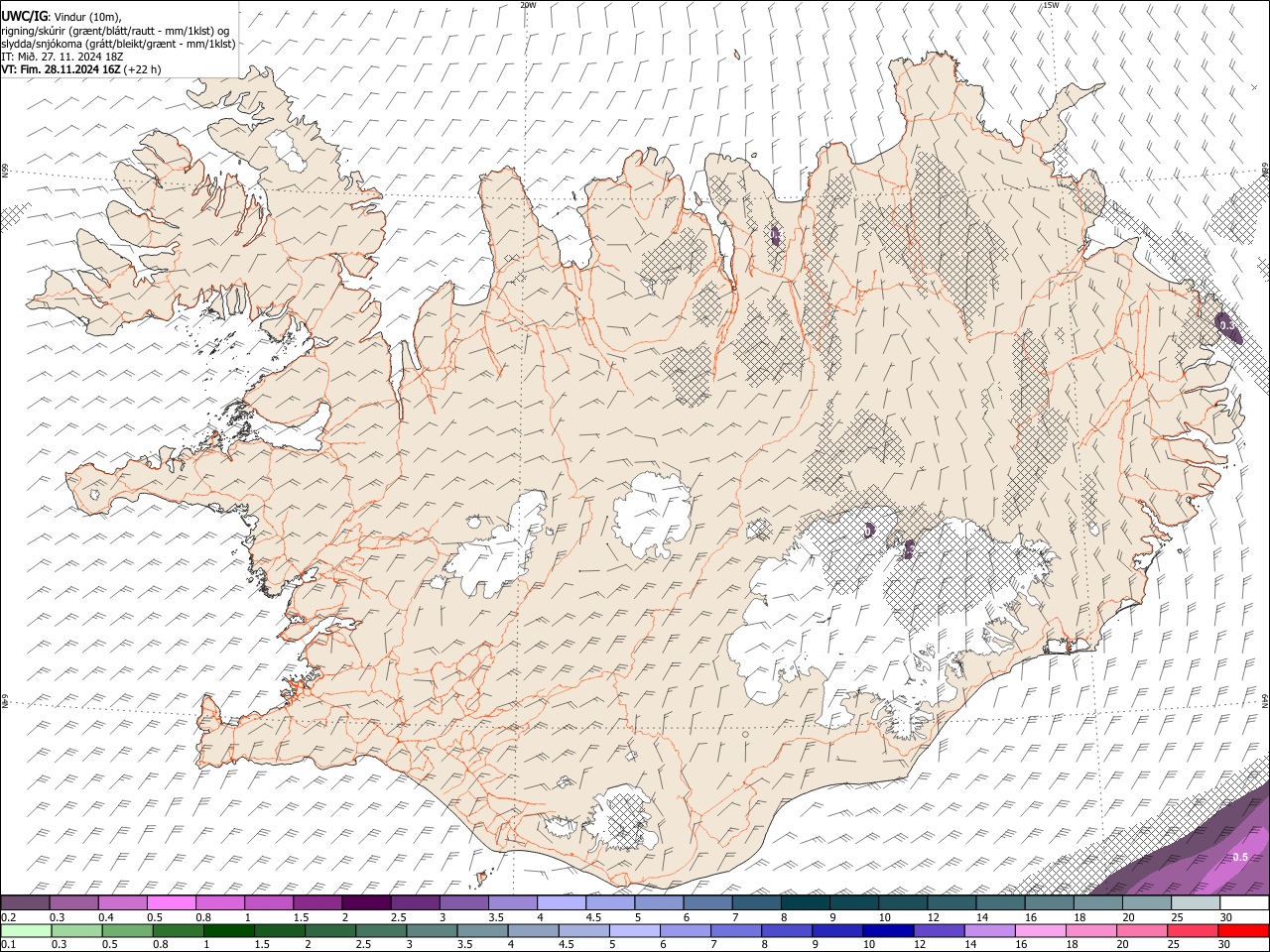
Task: Select the purple 12 swatch in lower rain scale
Action: point(939,930)
